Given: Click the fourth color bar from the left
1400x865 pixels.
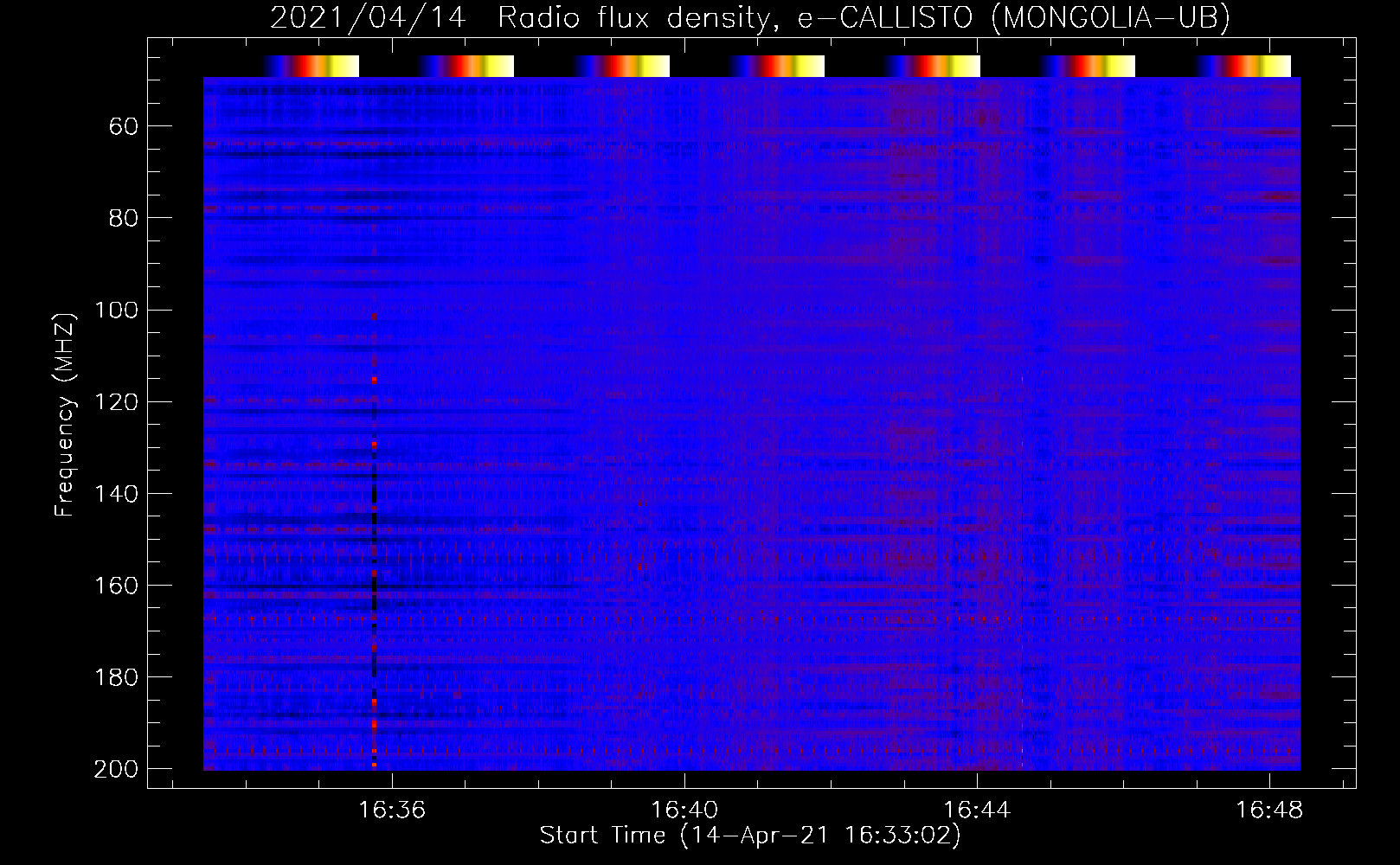Looking at the screenshot, I should [x=777, y=66].
